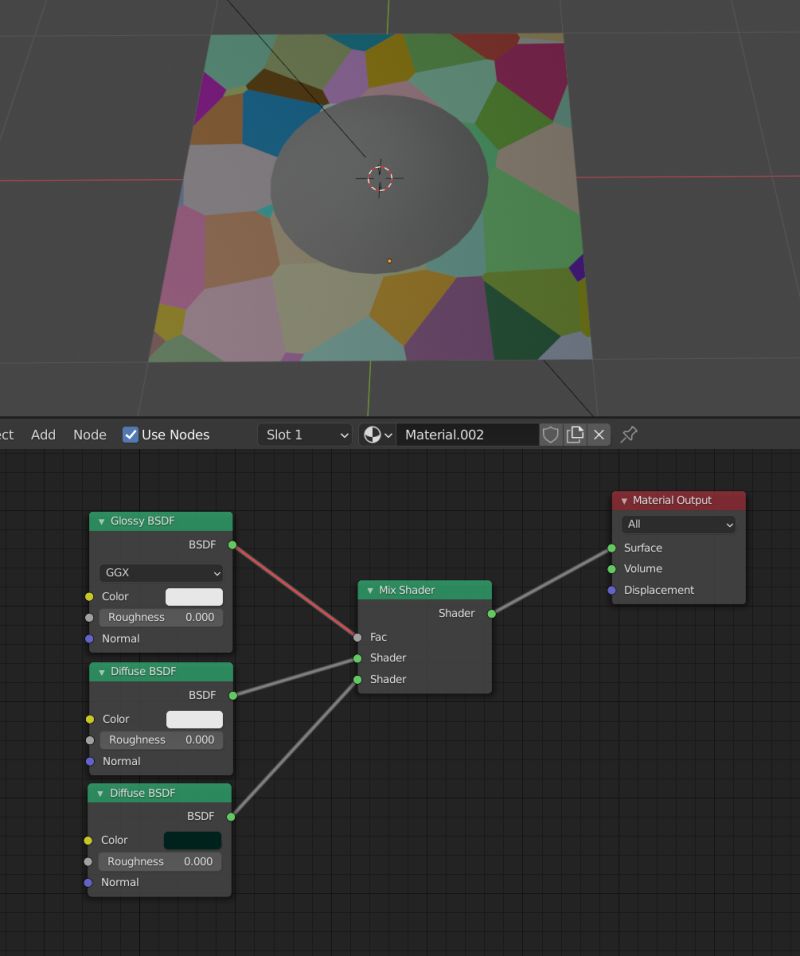Open the GGX distribution dropdown
The image size is (800, 956).
pos(158,572)
